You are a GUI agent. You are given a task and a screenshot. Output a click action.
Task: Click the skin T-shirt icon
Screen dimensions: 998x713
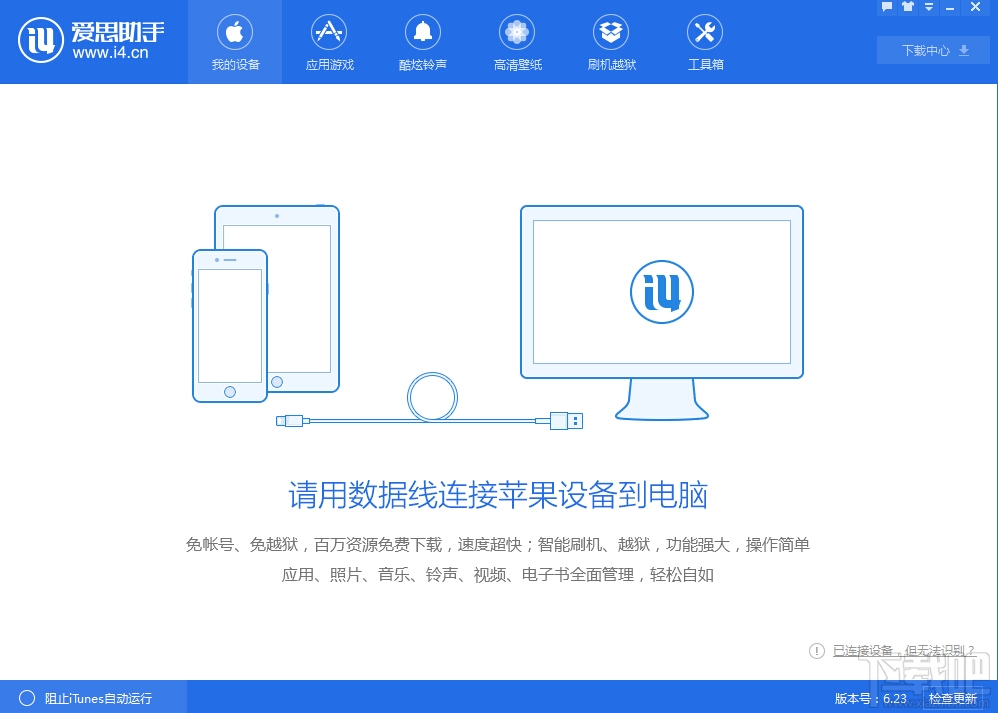pos(908,7)
